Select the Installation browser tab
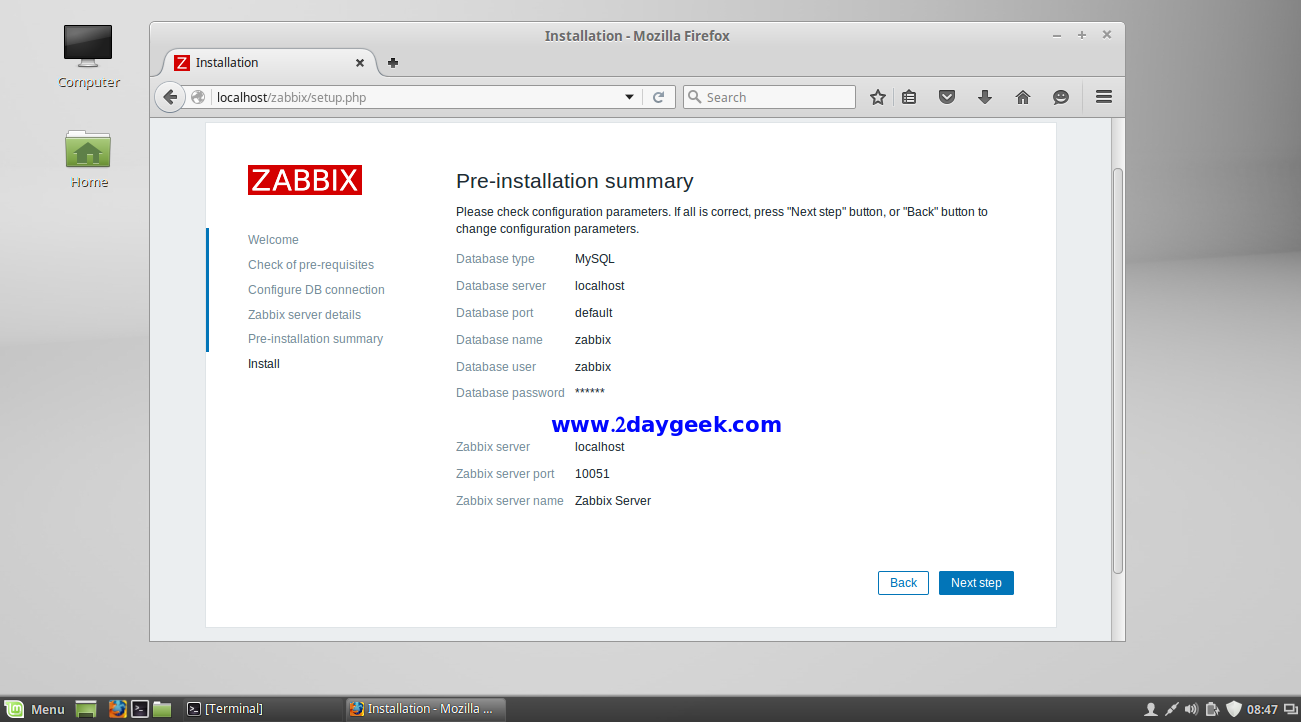 pyautogui.click(x=270, y=62)
